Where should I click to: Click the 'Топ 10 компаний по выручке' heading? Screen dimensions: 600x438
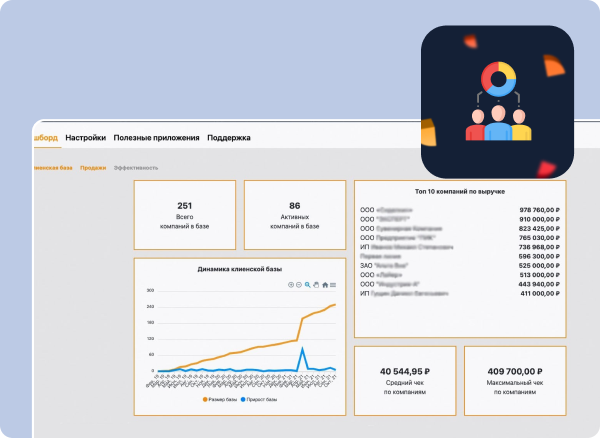point(459,190)
